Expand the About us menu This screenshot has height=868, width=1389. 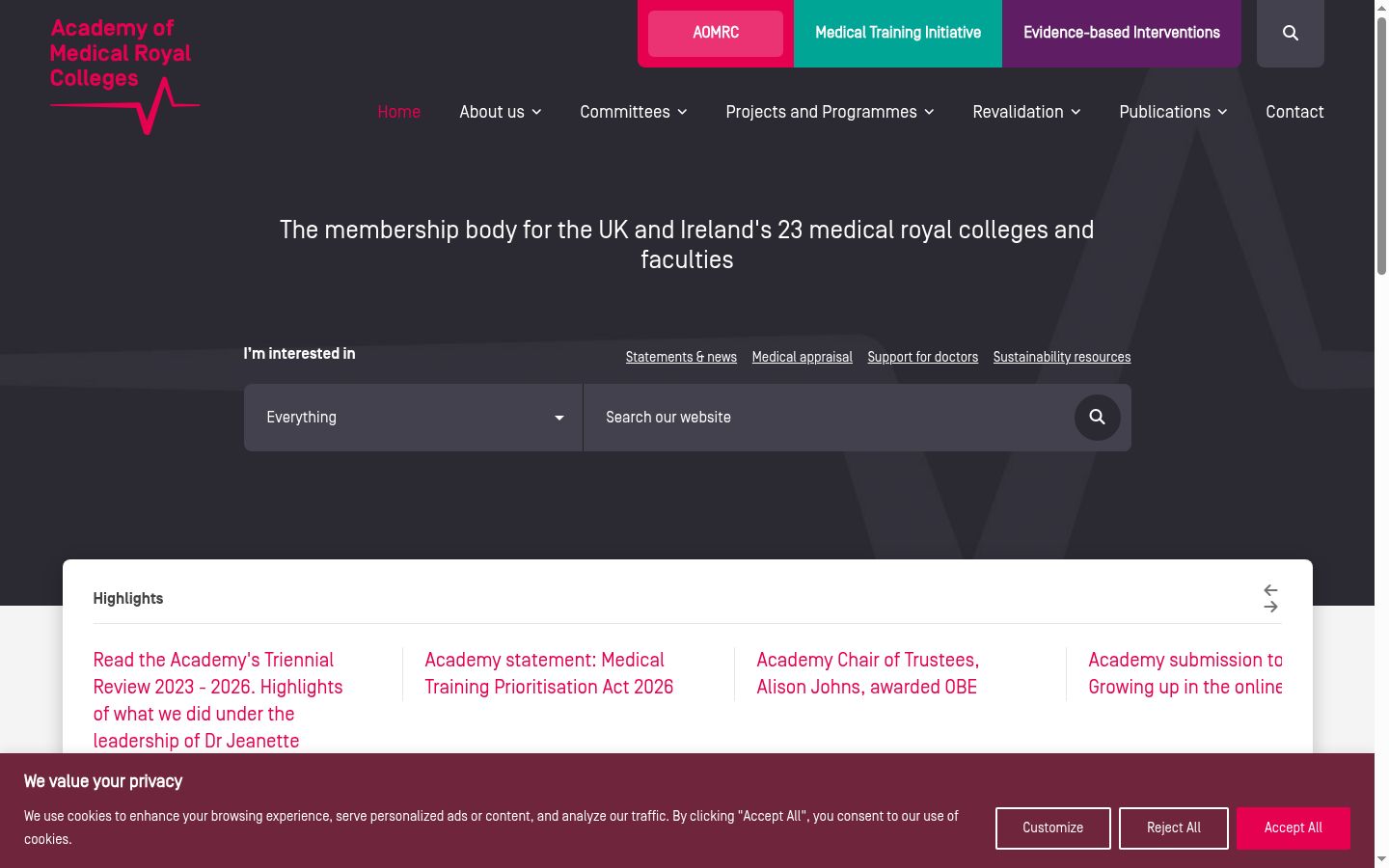(x=500, y=112)
